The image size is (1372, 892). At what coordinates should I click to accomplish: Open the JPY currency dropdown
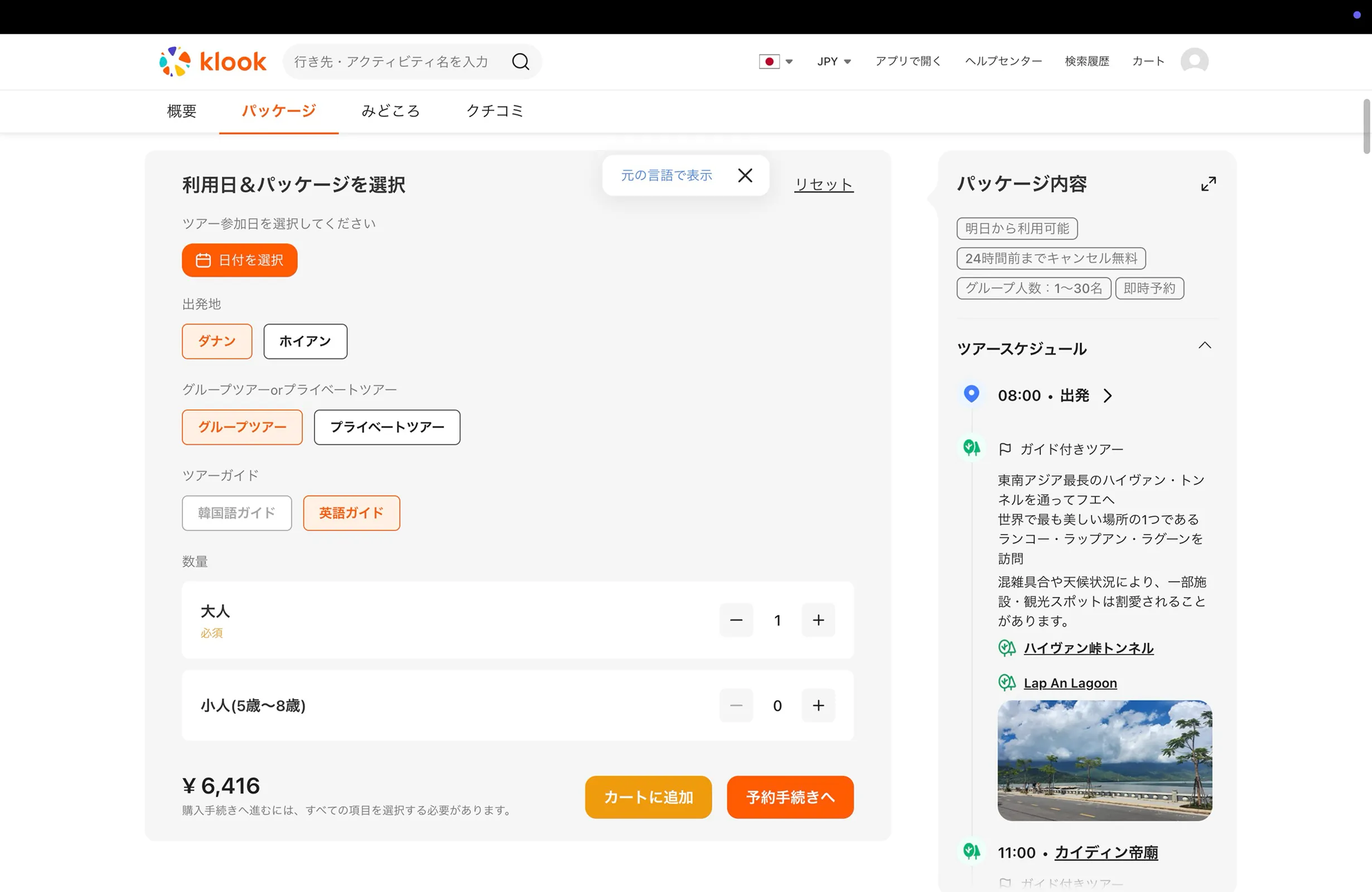coord(834,61)
